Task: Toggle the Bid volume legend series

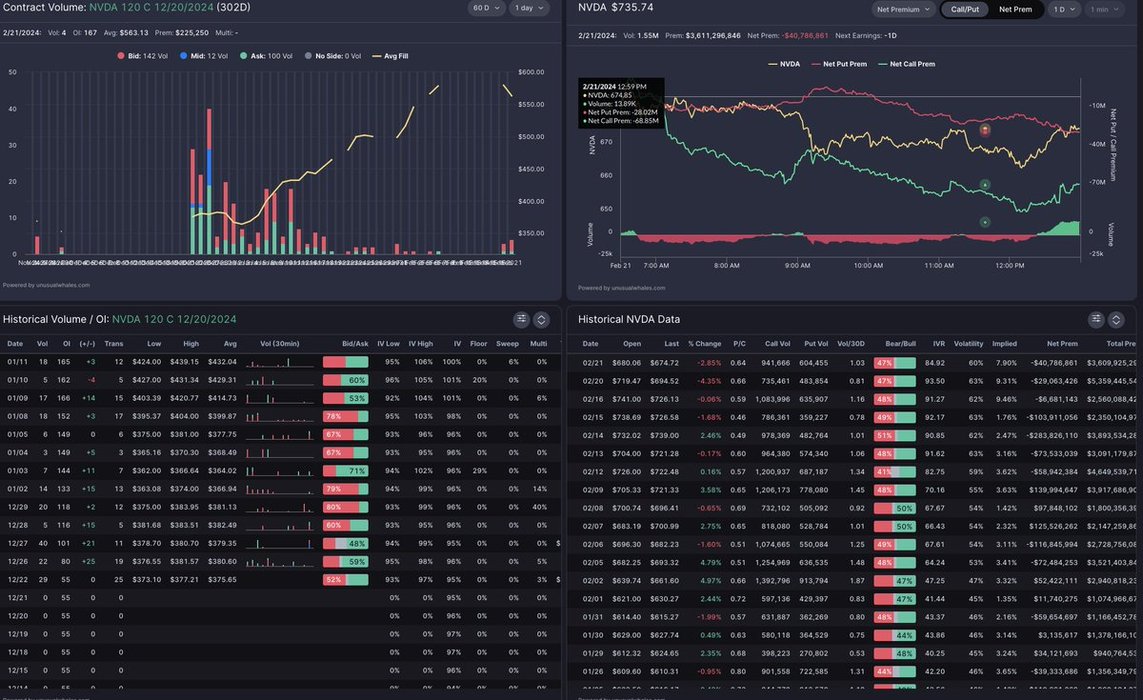Action: (142, 56)
